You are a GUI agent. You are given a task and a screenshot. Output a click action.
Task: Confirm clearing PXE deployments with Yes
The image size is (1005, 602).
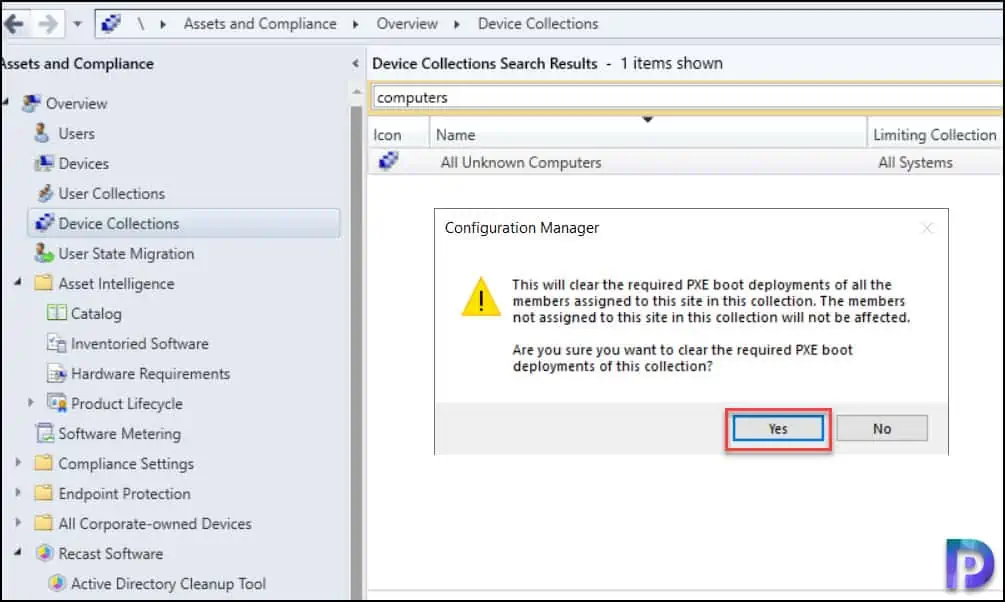778,429
